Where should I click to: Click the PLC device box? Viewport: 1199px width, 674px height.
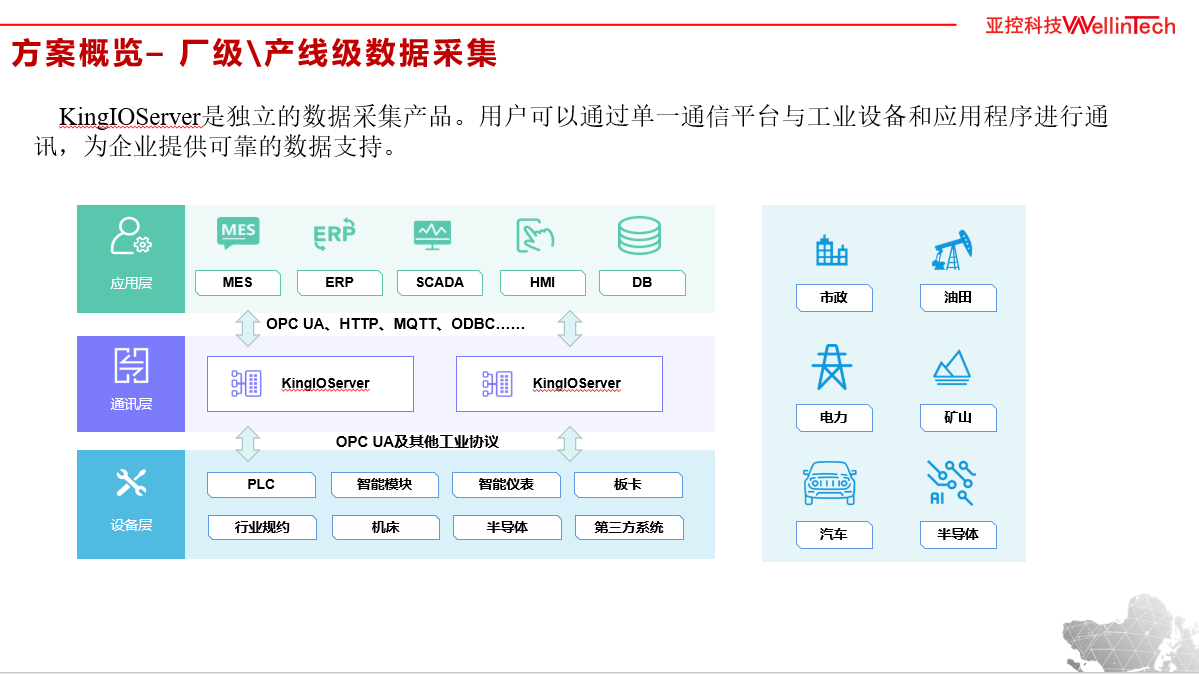click(261, 485)
